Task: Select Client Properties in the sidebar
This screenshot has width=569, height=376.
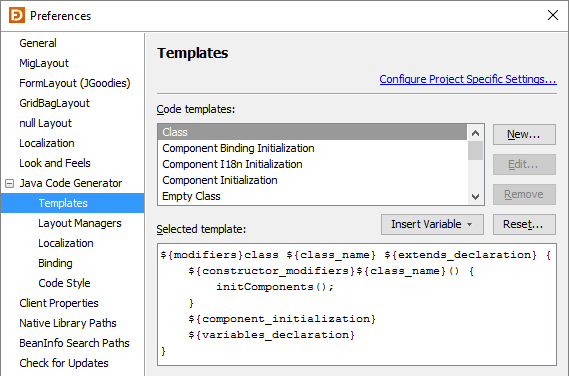Action: click(x=59, y=303)
